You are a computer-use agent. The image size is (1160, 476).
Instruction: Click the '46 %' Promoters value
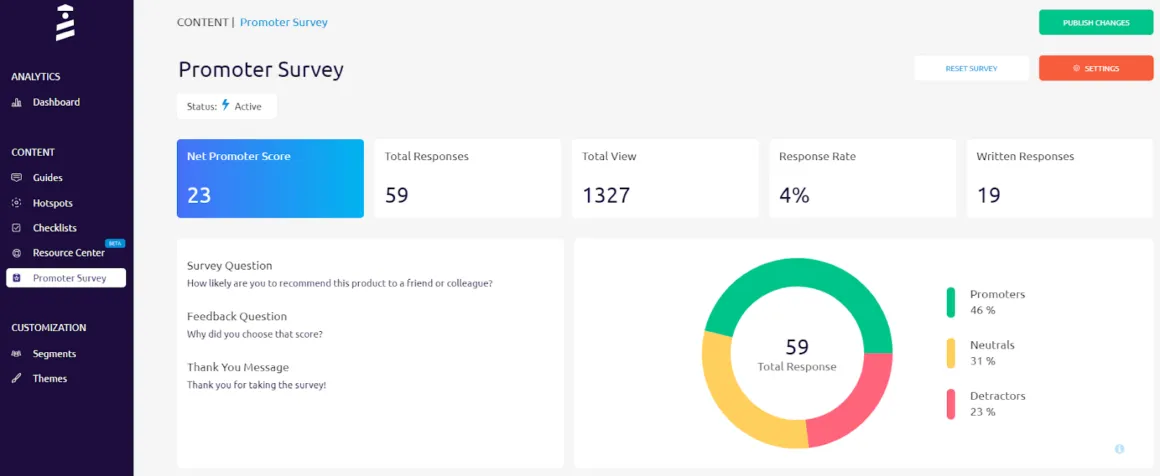[x=982, y=310]
